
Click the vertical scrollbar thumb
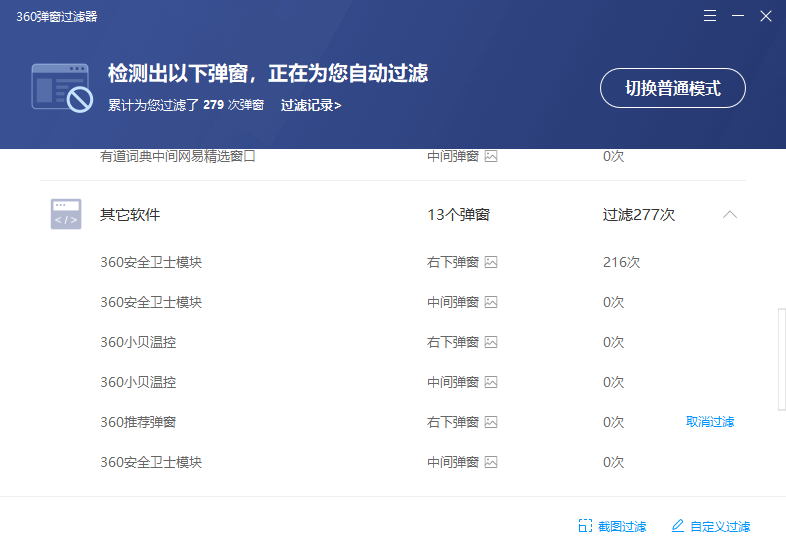click(781, 359)
